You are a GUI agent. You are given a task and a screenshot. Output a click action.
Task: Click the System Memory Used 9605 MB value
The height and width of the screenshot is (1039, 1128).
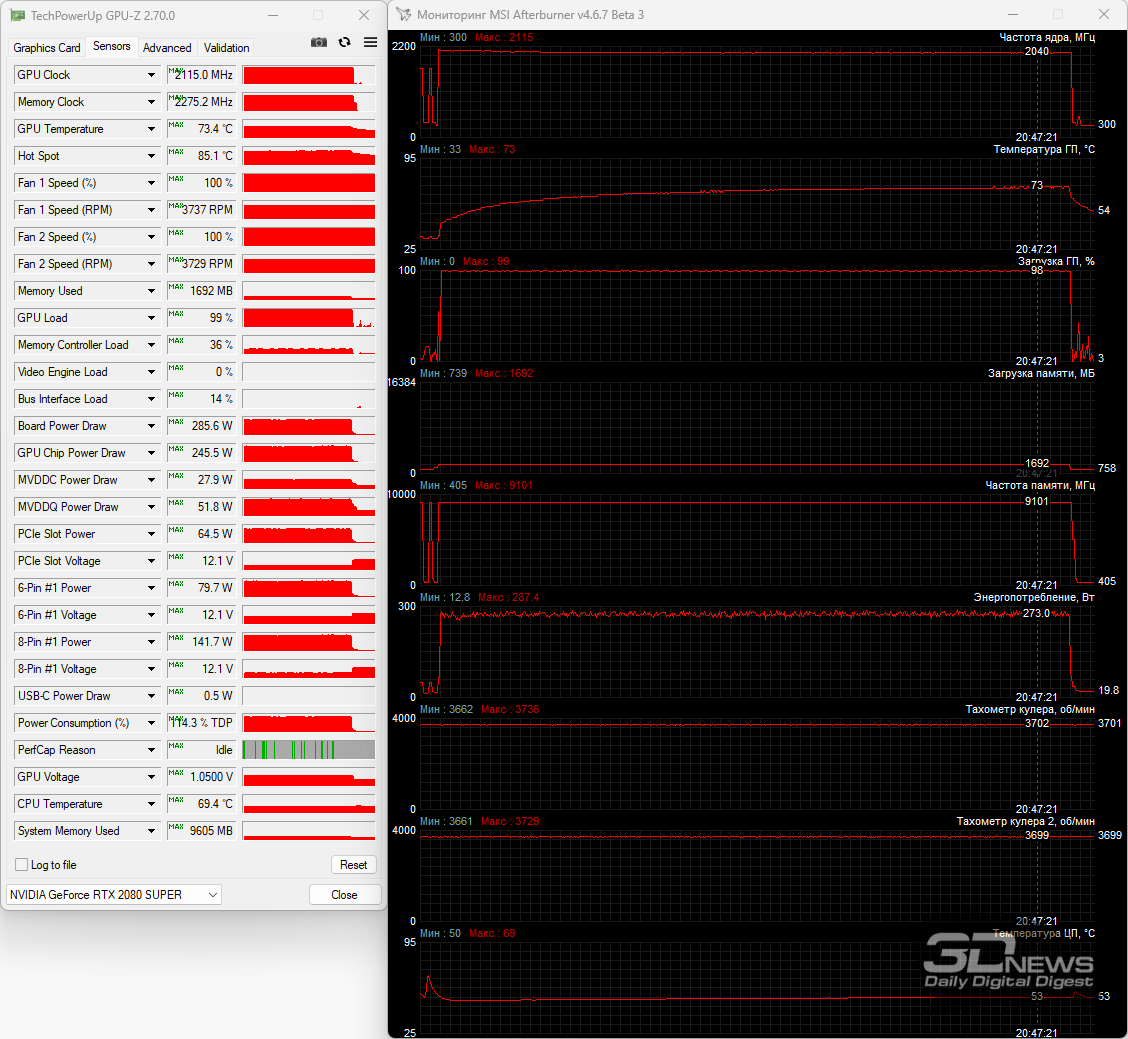coord(201,830)
